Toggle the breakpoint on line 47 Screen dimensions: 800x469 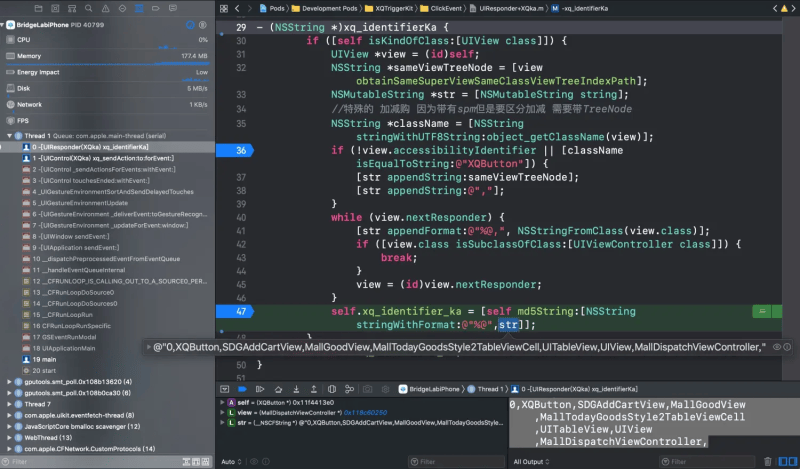(236, 311)
